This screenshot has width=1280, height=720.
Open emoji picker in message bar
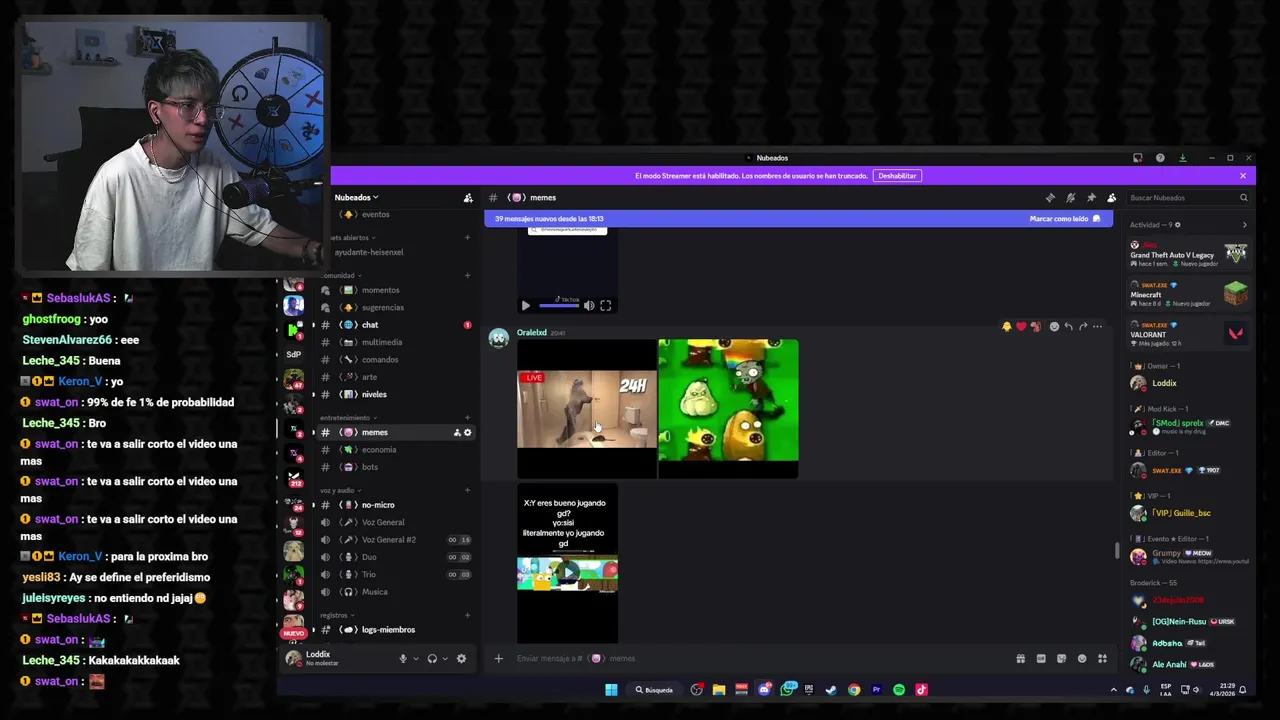pos(1082,659)
